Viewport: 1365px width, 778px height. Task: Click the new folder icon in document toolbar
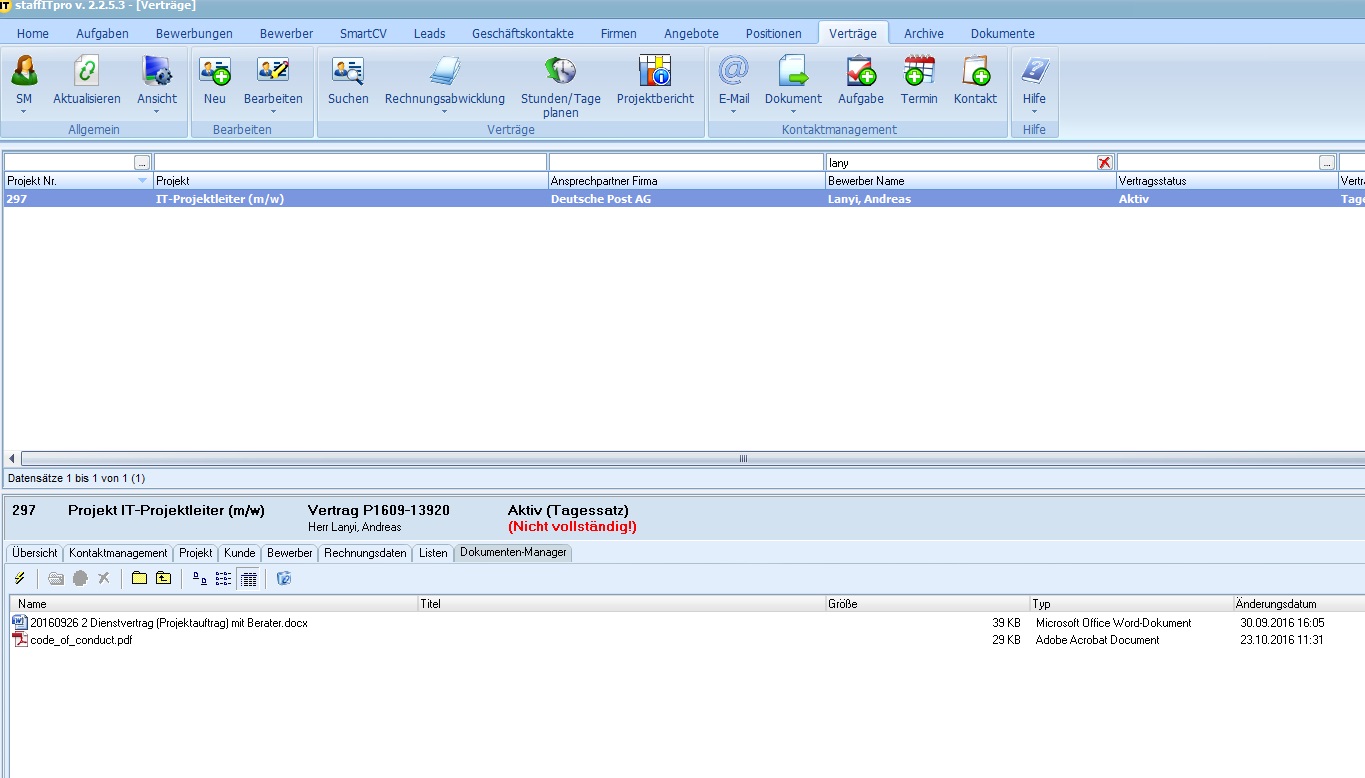point(139,578)
